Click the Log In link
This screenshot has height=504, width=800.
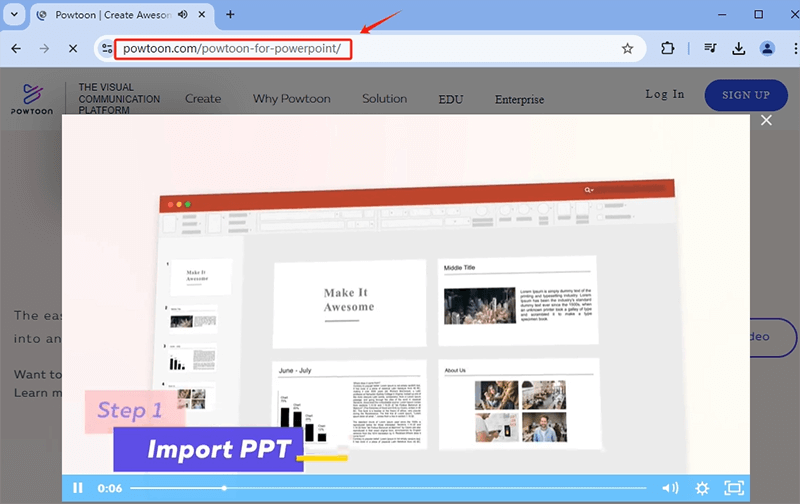[664, 94]
